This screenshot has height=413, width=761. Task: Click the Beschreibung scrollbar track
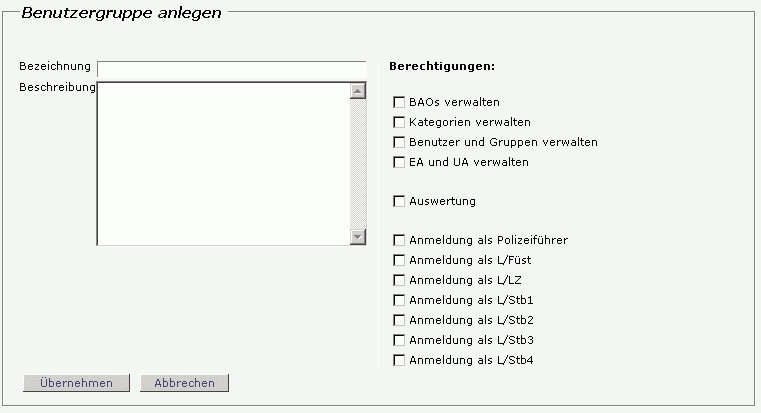pyautogui.click(x=358, y=163)
